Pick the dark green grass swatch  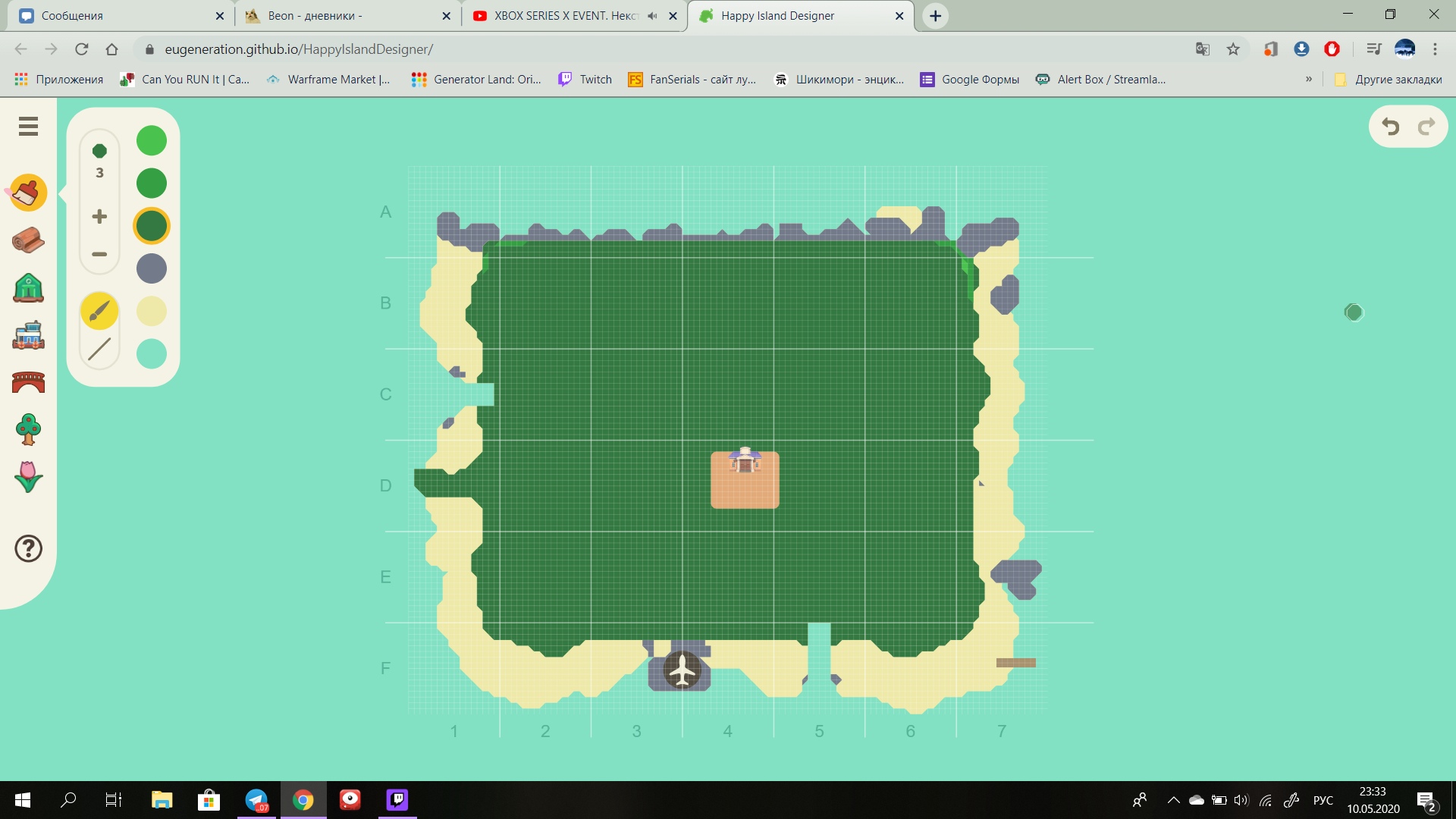tap(152, 226)
